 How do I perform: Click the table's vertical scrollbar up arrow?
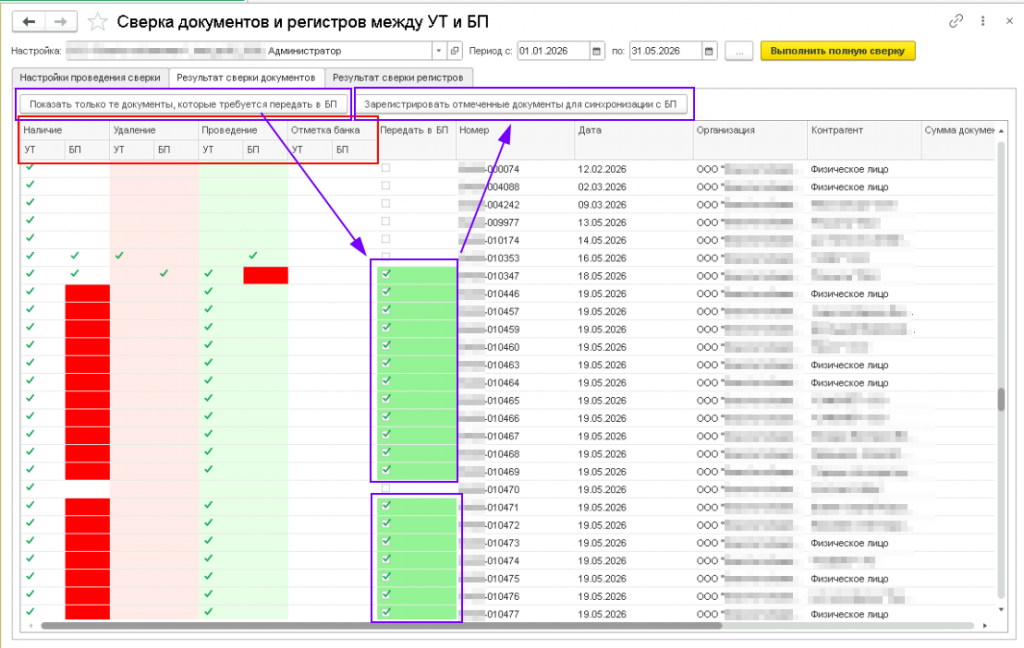coord(1001,131)
